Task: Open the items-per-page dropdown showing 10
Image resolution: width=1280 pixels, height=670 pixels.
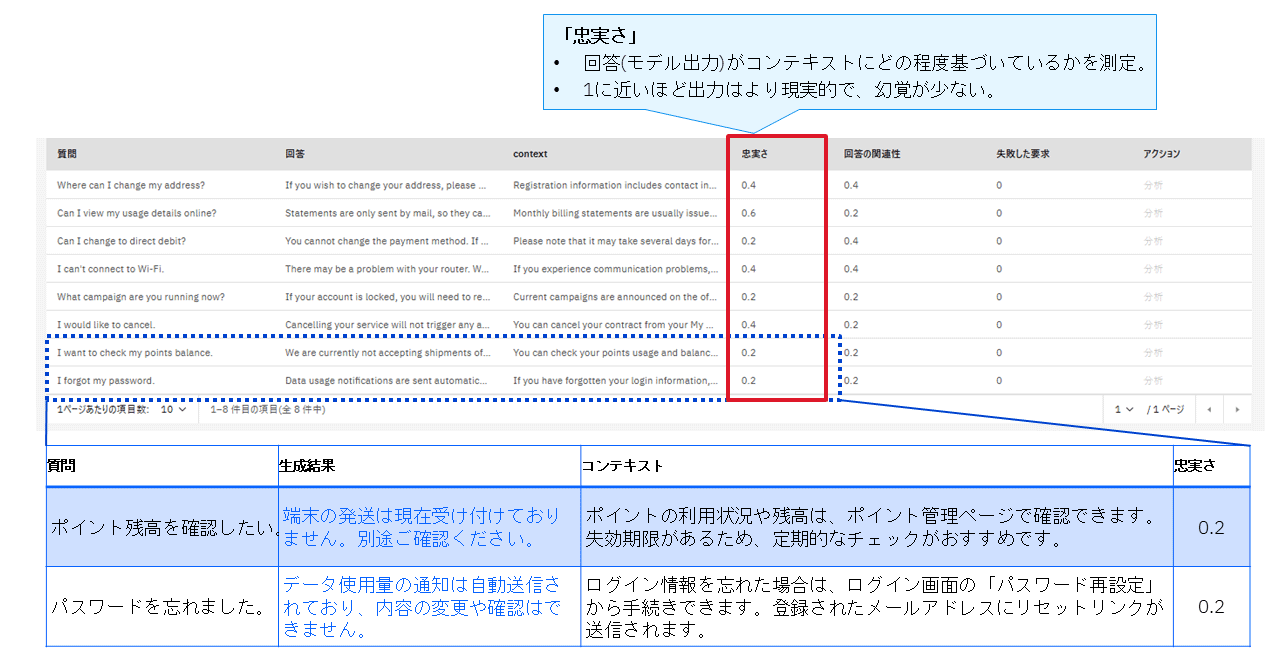Action: coord(174,410)
